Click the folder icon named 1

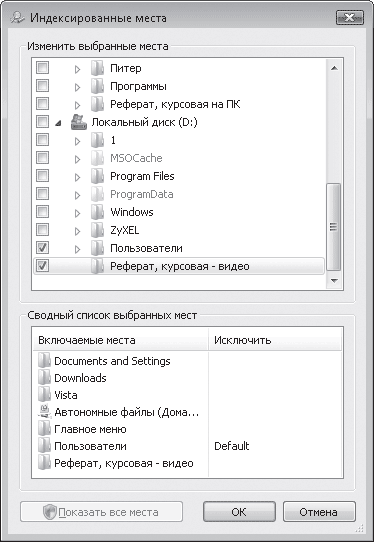click(97, 140)
